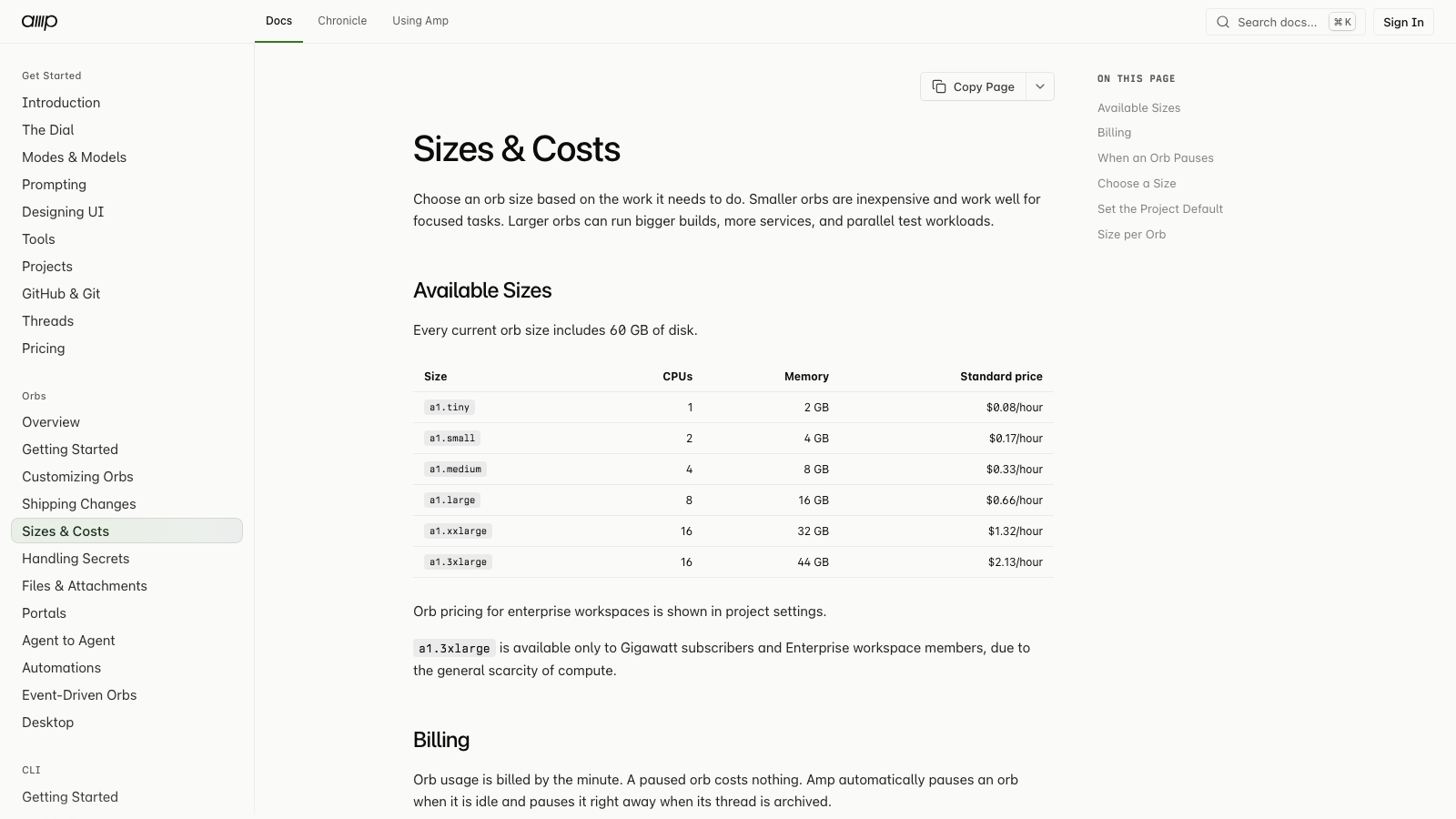Click the $1.32/hour price cell

coord(1016,531)
